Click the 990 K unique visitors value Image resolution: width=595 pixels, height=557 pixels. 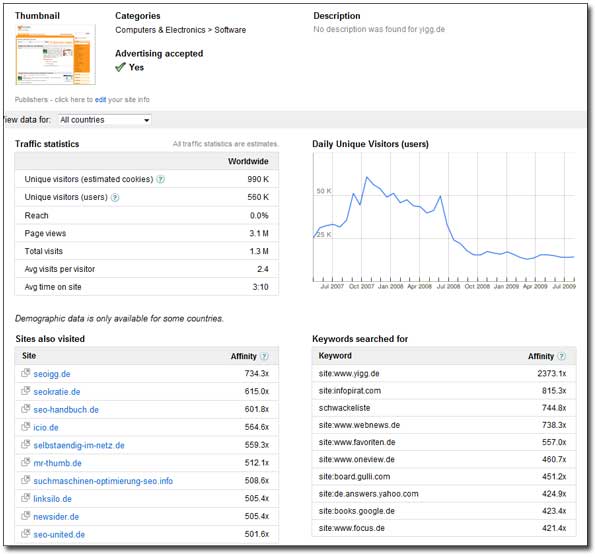click(258, 179)
